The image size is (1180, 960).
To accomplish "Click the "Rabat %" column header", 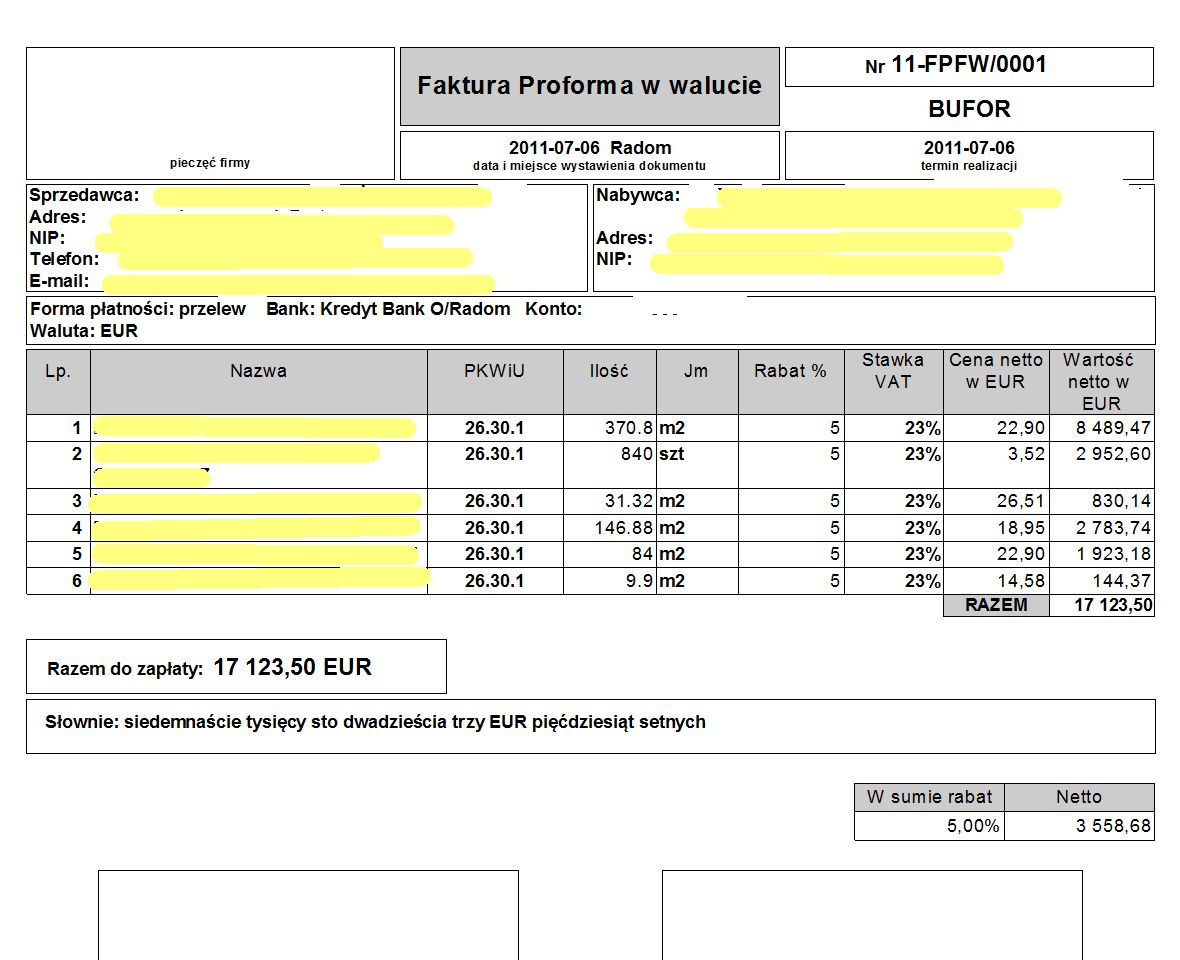I will (x=790, y=371).
